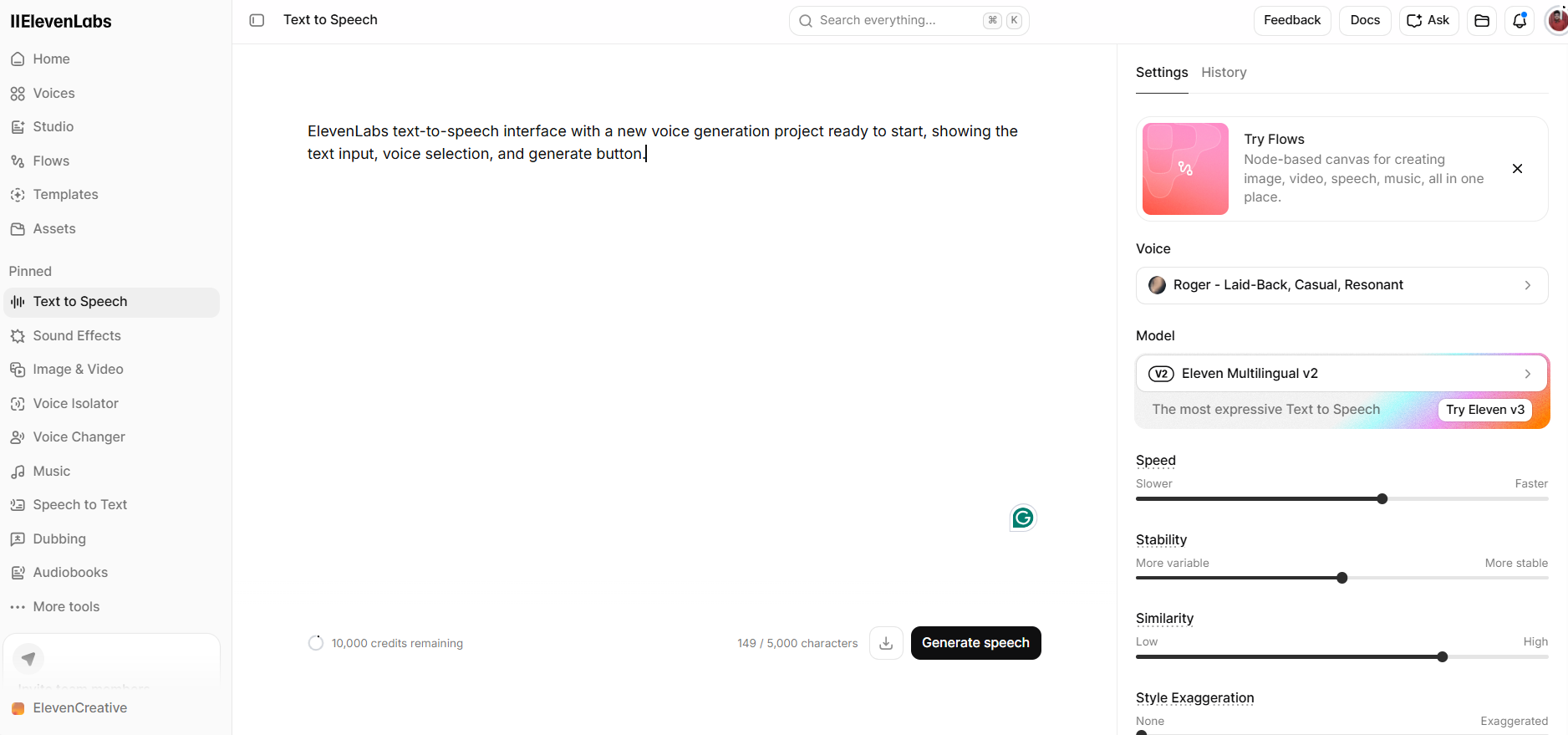Viewport: 1568px width, 735px height.
Task: Open the Roger voice selector
Action: pyautogui.click(x=1341, y=285)
